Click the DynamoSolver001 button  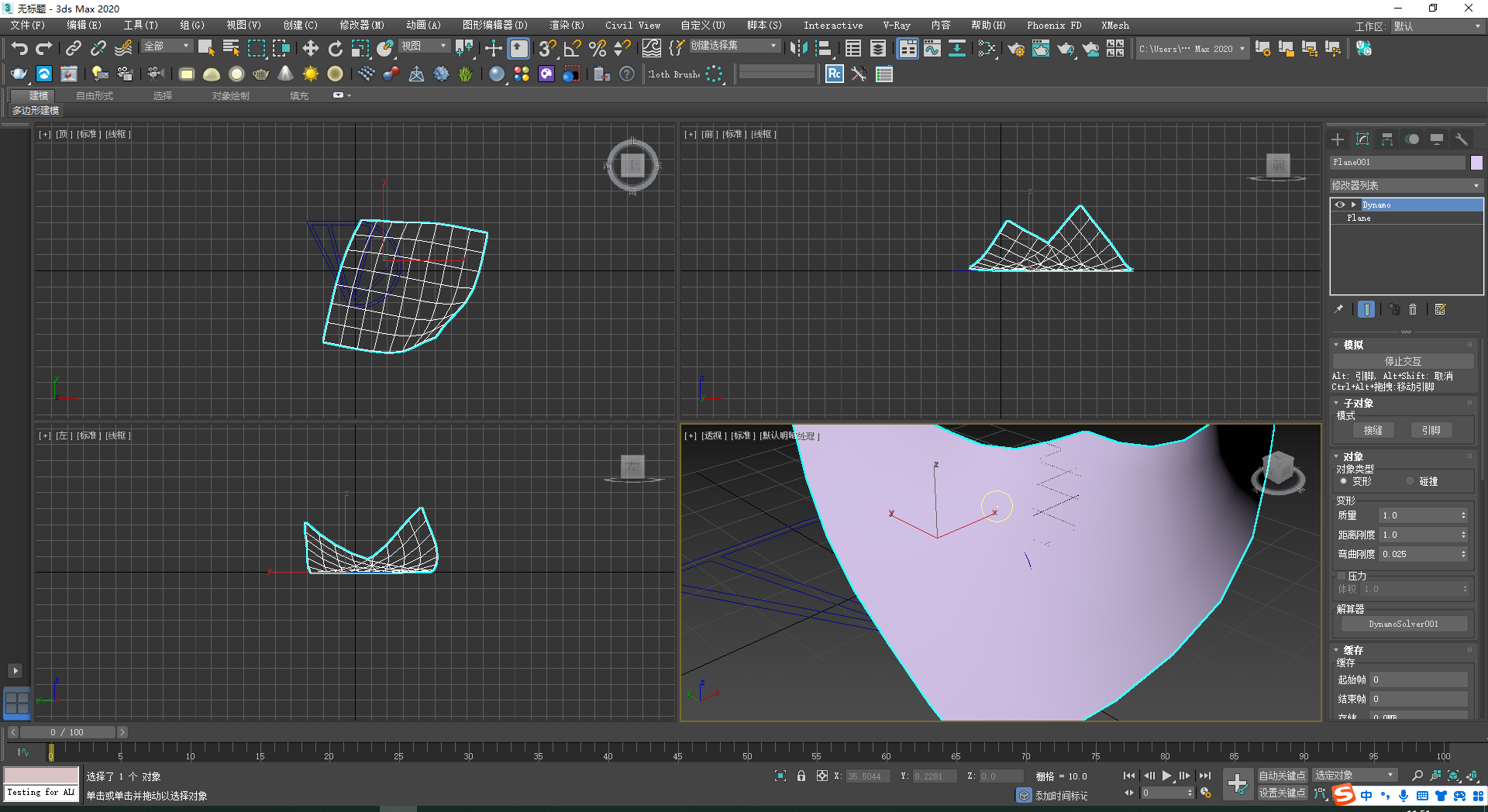point(1403,623)
